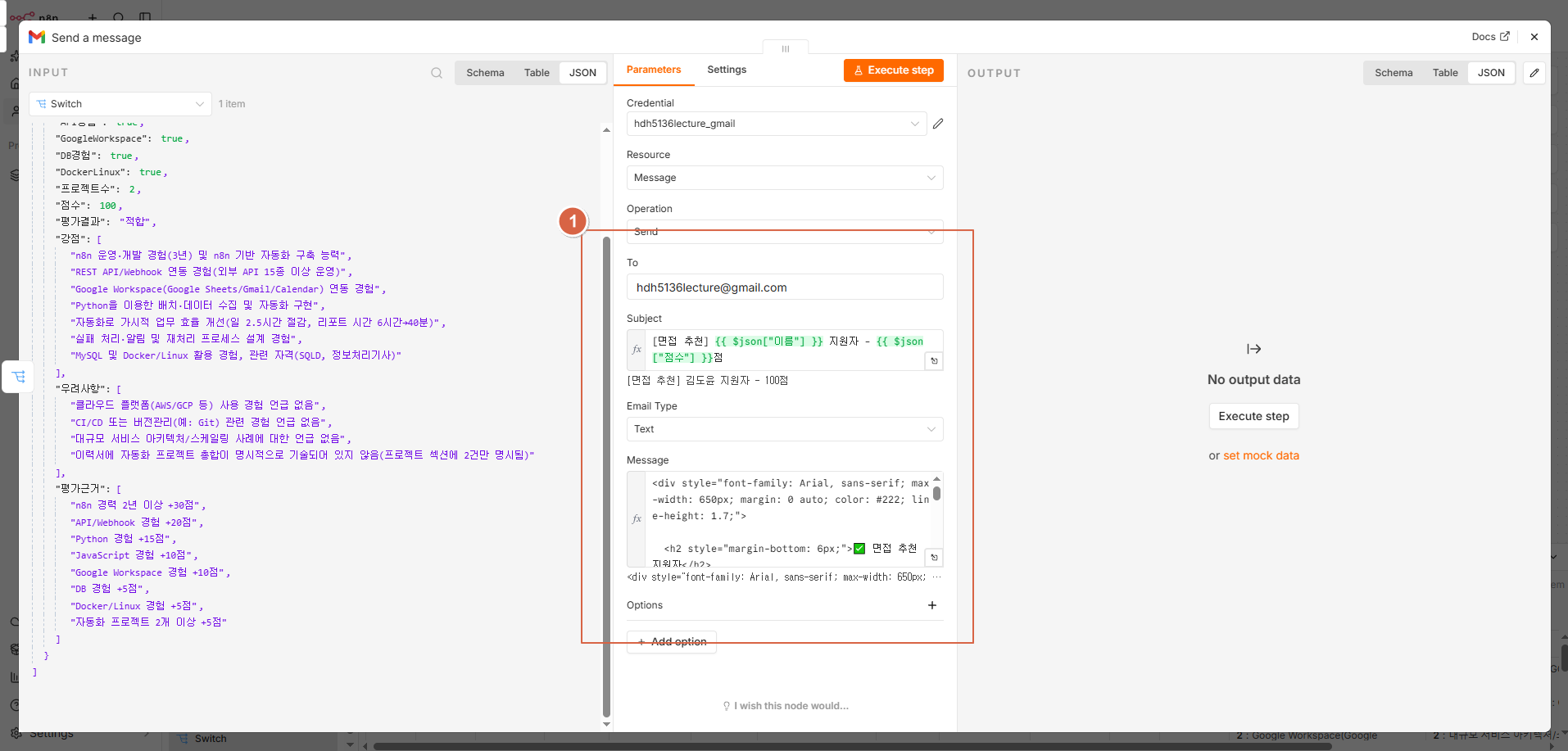Click the Gmail node icon in header

[37, 37]
